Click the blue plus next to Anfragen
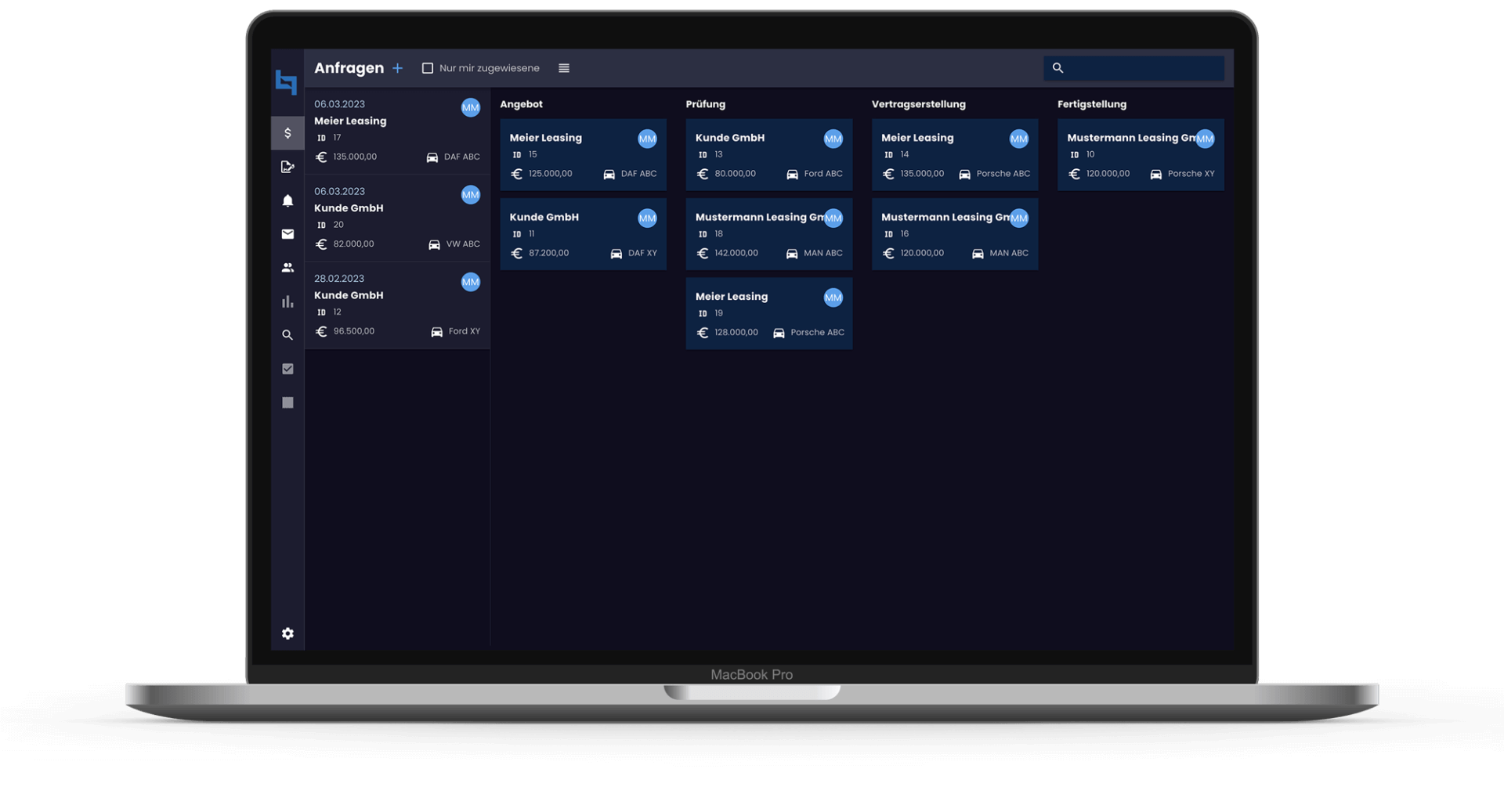Screen dimensions: 1504x812 pos(398,68)
